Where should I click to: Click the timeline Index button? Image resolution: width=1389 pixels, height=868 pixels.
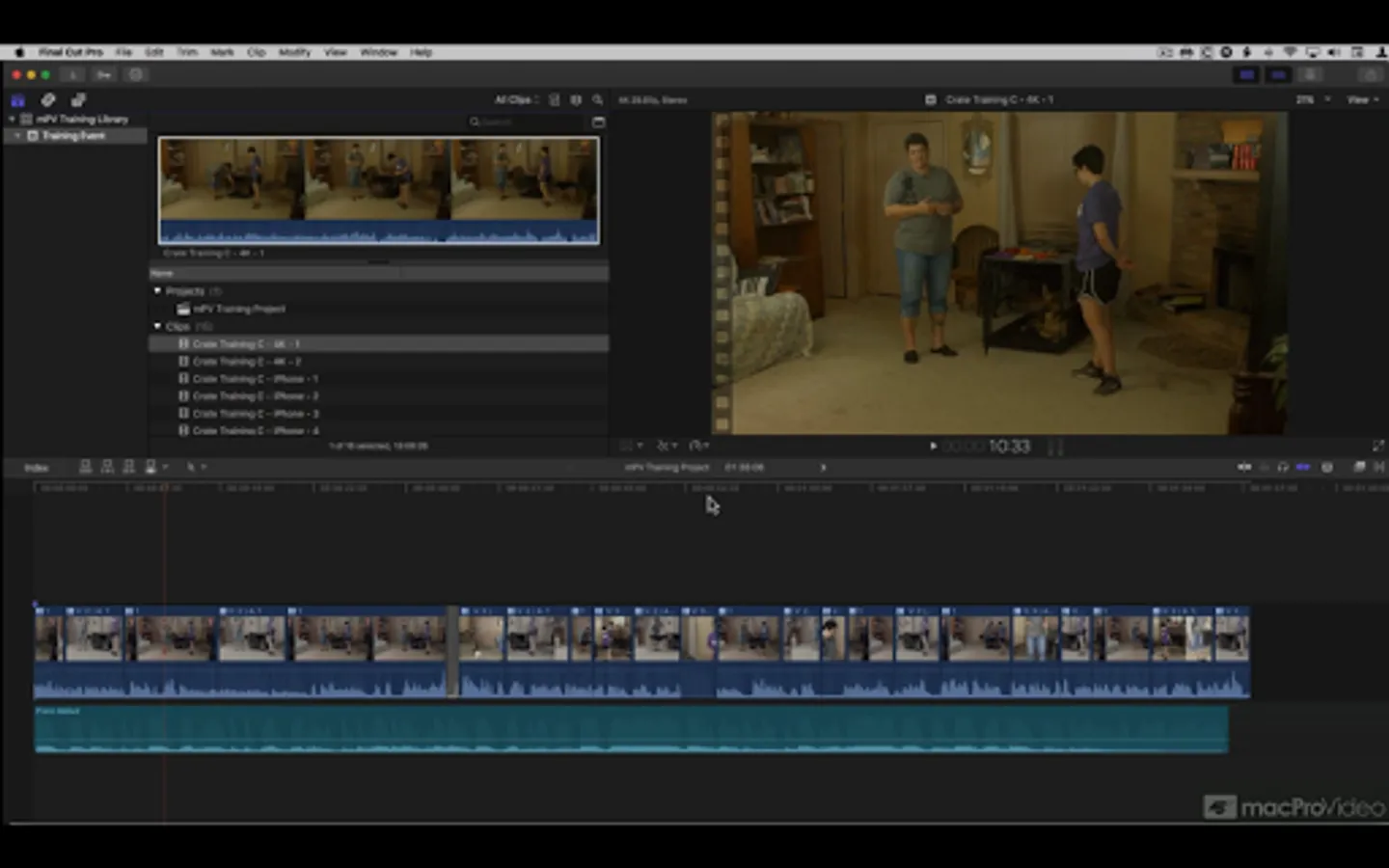point(37,468)
